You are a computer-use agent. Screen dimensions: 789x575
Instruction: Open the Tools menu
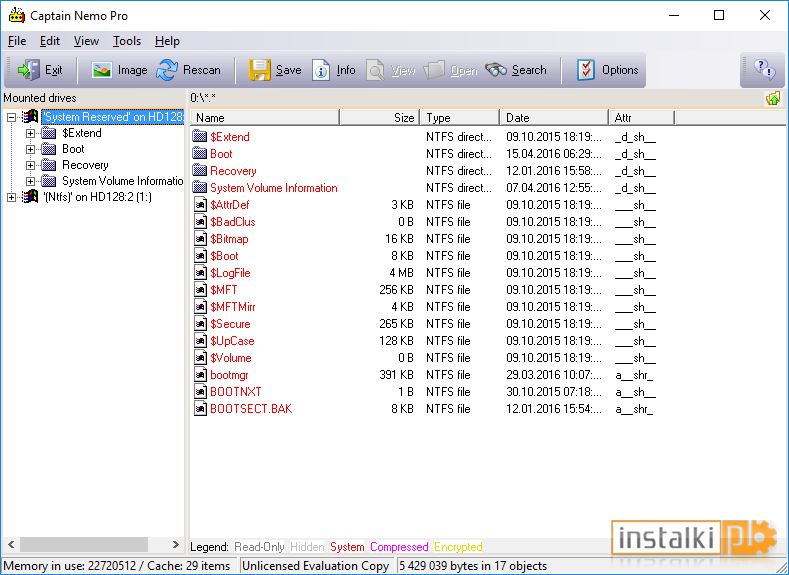pyautogui.click(x=127, y=41)
